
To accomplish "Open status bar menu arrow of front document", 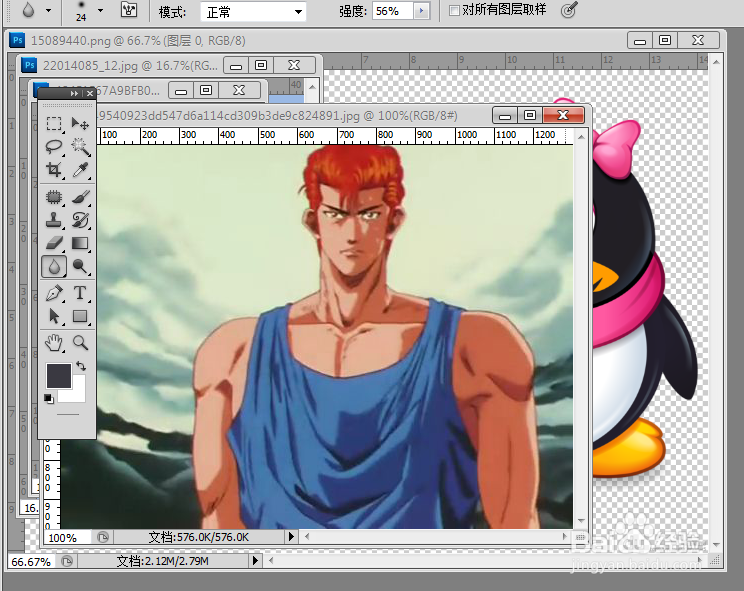I will [291, 537].
